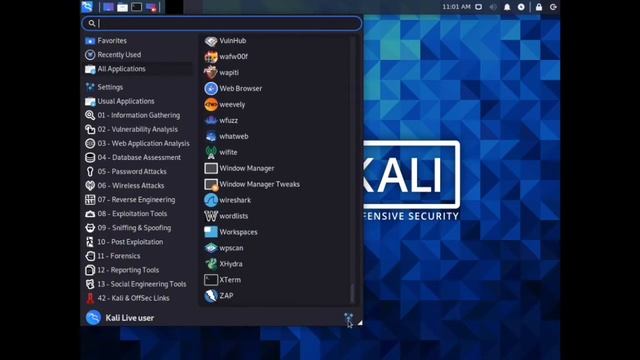640x360 pixels.
Task: Launch wireshark from the list
Action: click(x=276, y=200)
